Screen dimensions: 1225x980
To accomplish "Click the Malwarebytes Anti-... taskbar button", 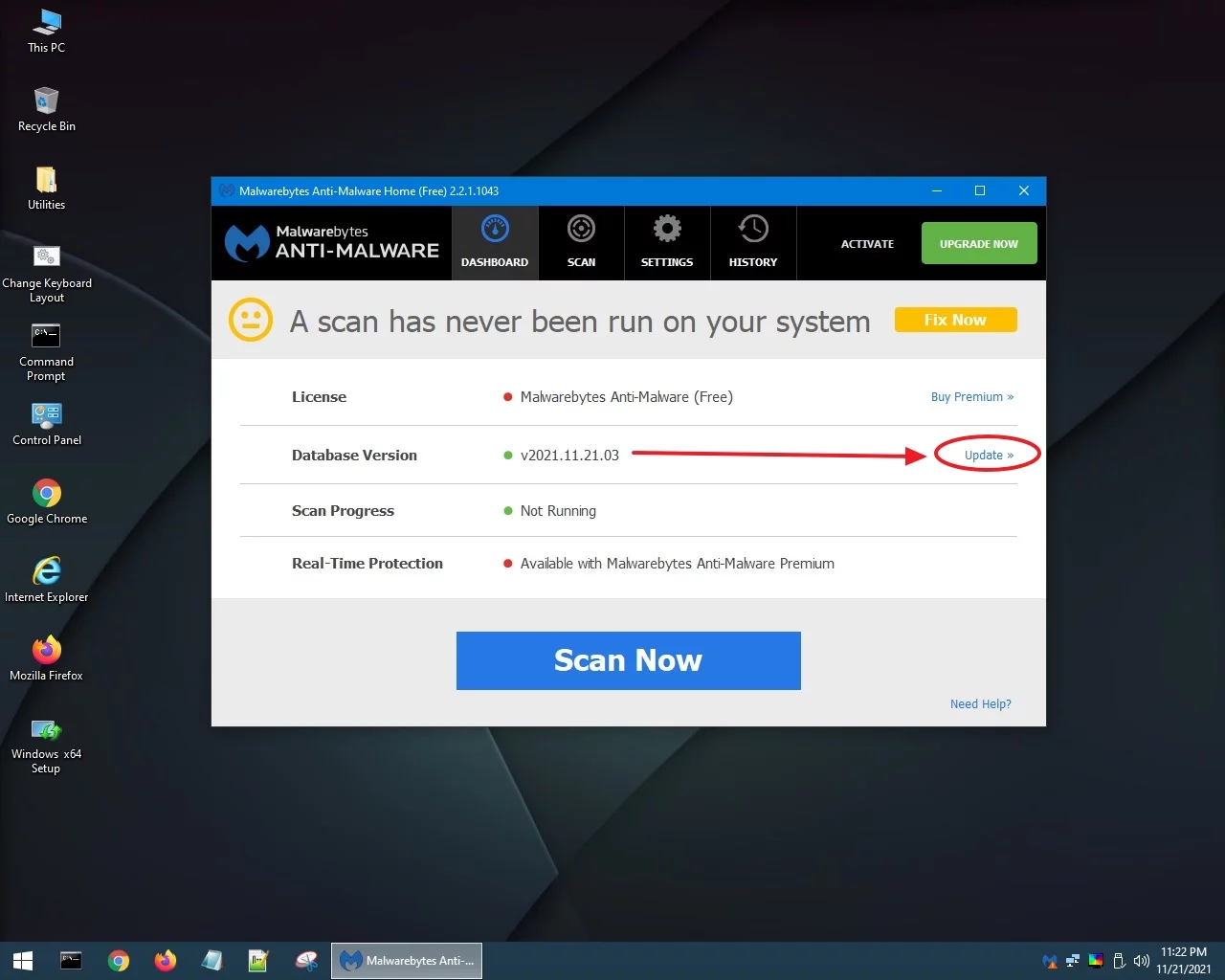I will 407,961.
